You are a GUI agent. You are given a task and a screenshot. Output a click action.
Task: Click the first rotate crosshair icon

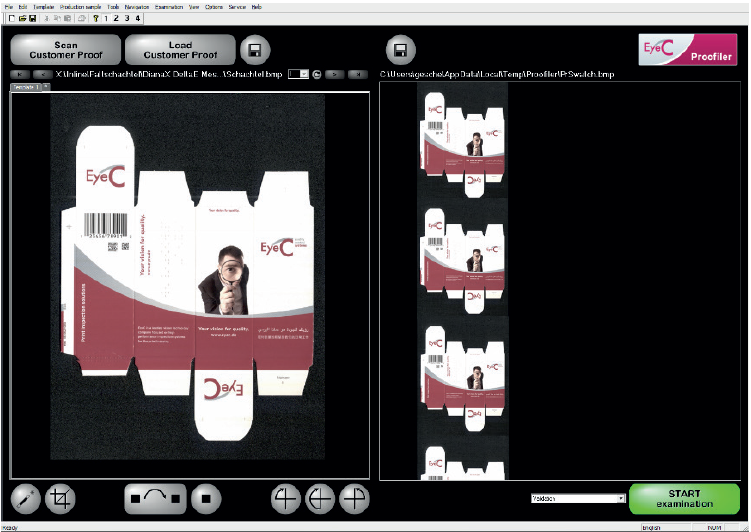tap(285, 499)
